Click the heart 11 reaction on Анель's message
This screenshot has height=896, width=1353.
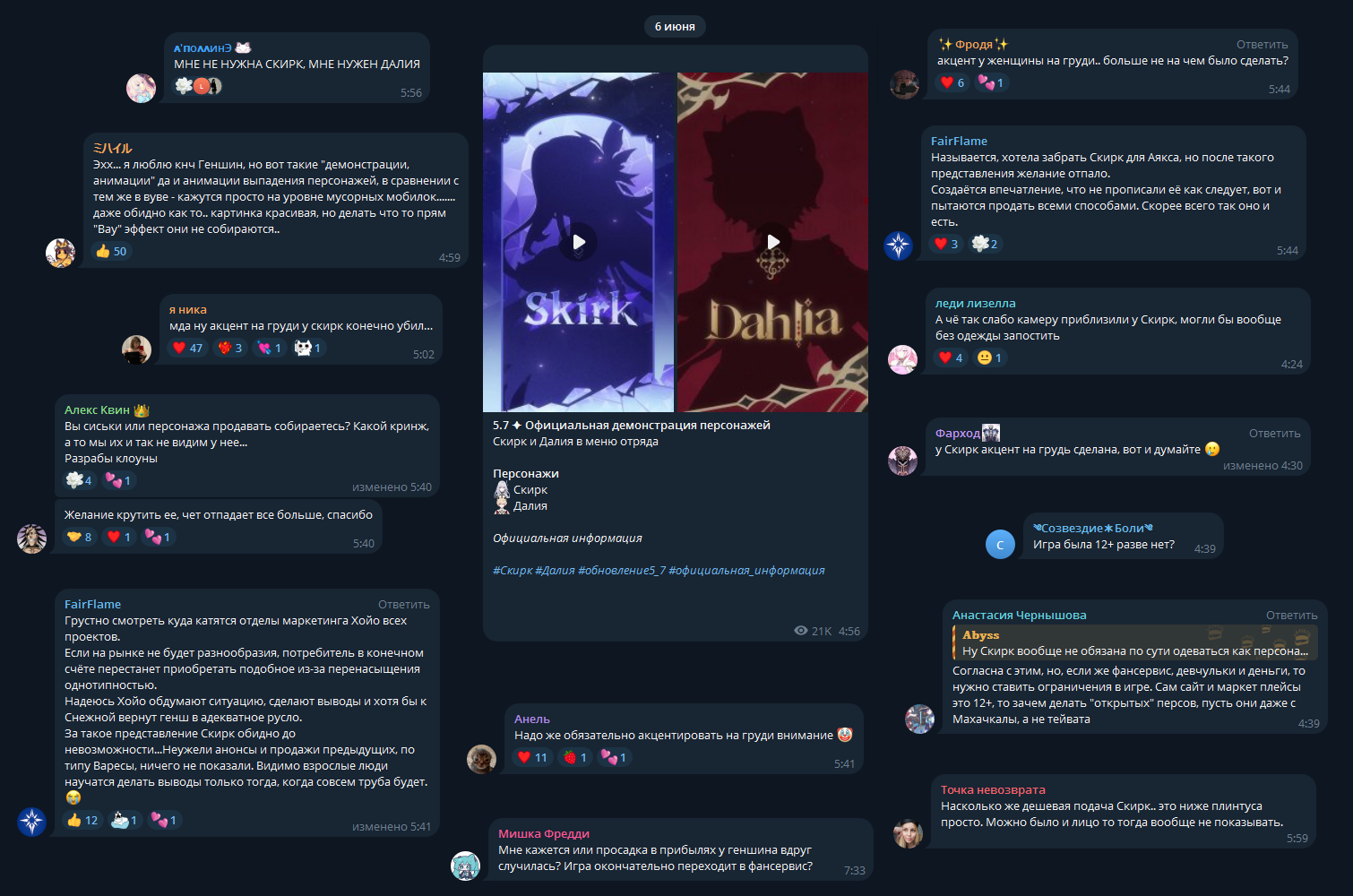532,757
